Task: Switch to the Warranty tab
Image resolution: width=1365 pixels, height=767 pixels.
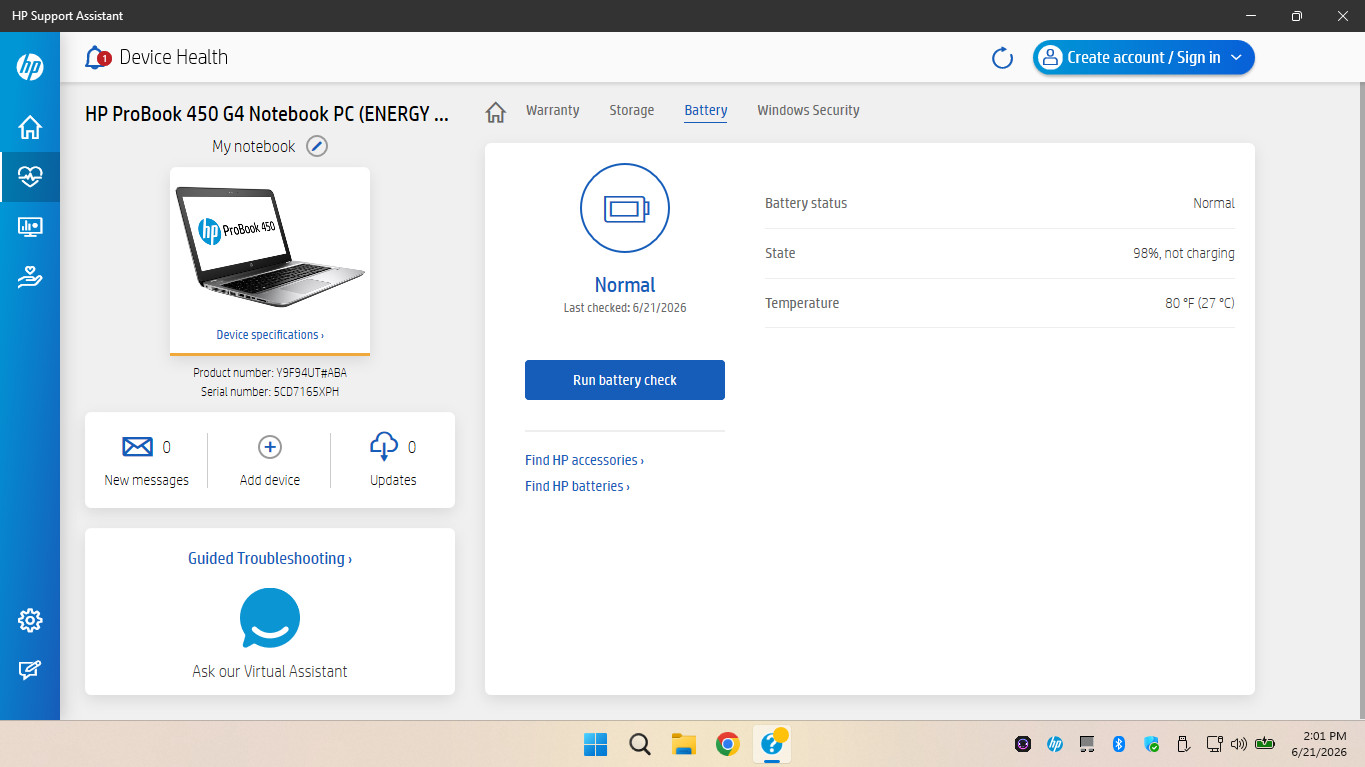Action: pos(552,110)
